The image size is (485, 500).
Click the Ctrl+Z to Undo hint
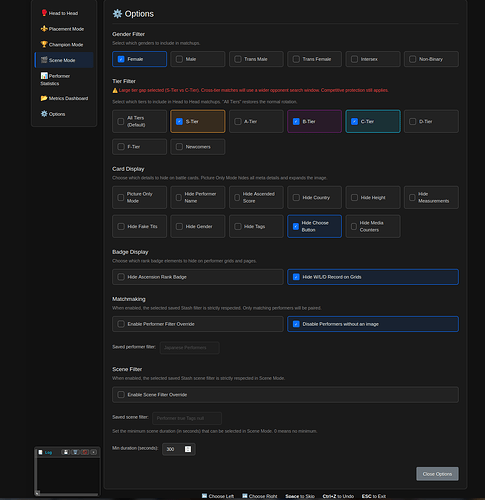tap(338, 496)
